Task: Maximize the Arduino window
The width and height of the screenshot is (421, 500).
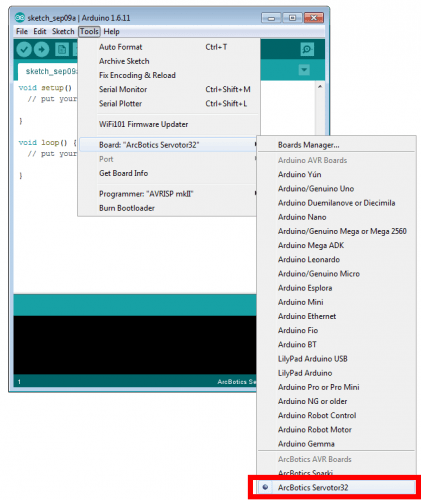Action: (292, 18)
